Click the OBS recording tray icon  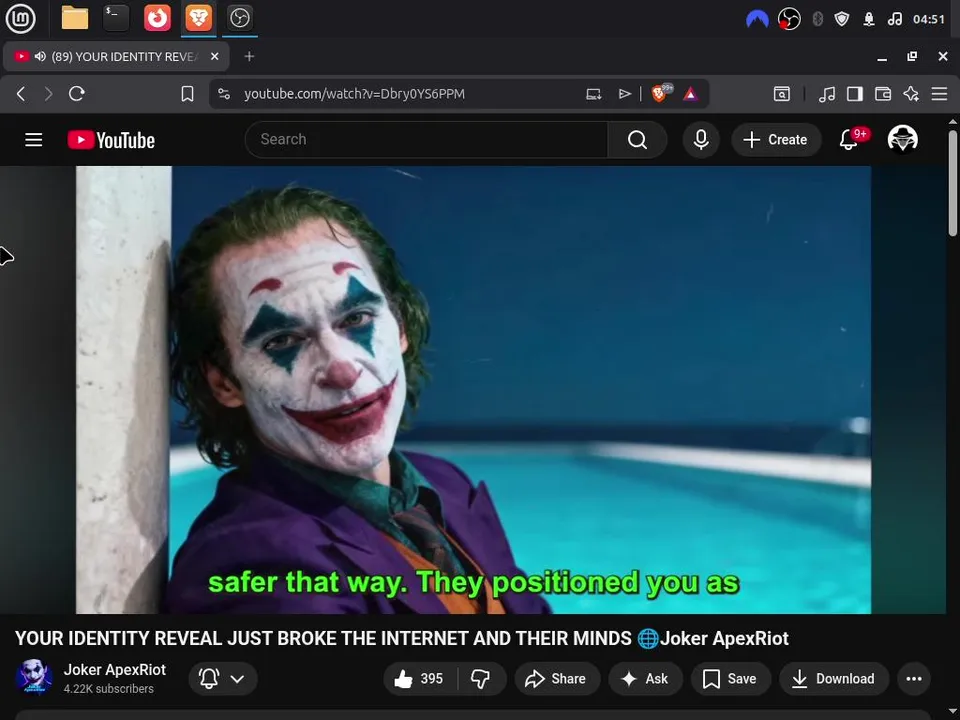(x=789, y=19)
